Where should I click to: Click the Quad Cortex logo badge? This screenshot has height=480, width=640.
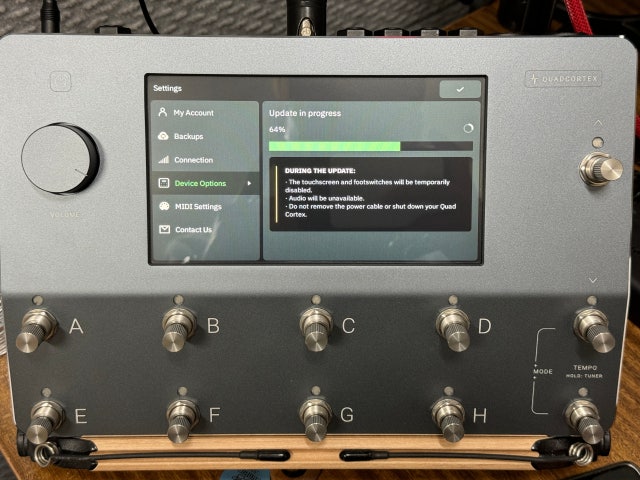click(563, 79)
